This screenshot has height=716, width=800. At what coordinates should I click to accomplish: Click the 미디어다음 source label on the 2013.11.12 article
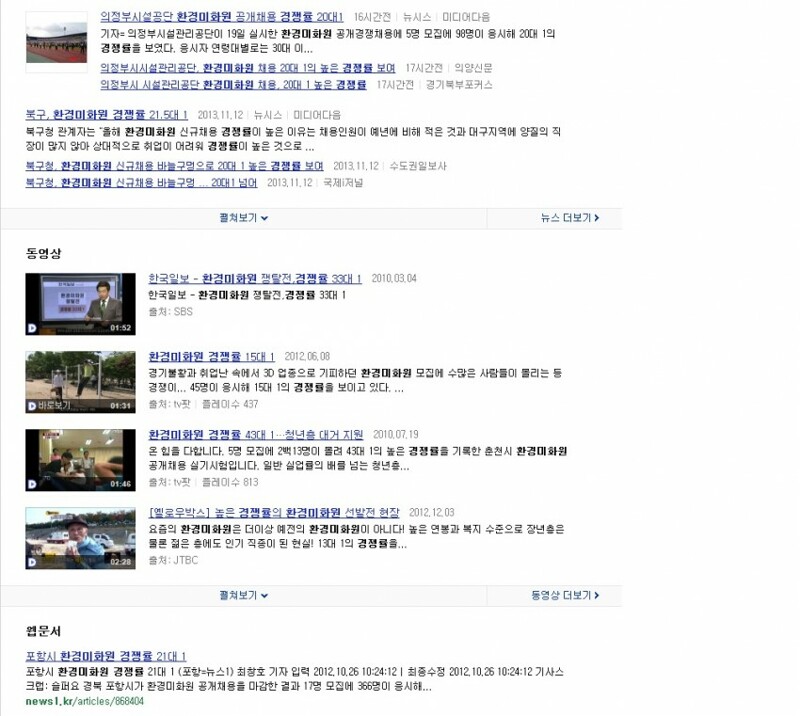(317, 115)
